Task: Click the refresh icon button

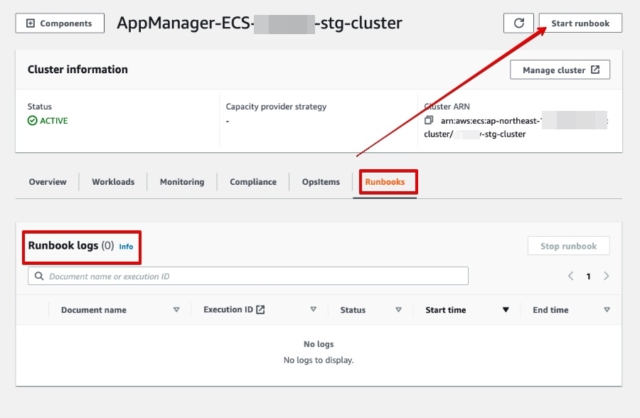Action: (x=518, y=23)
